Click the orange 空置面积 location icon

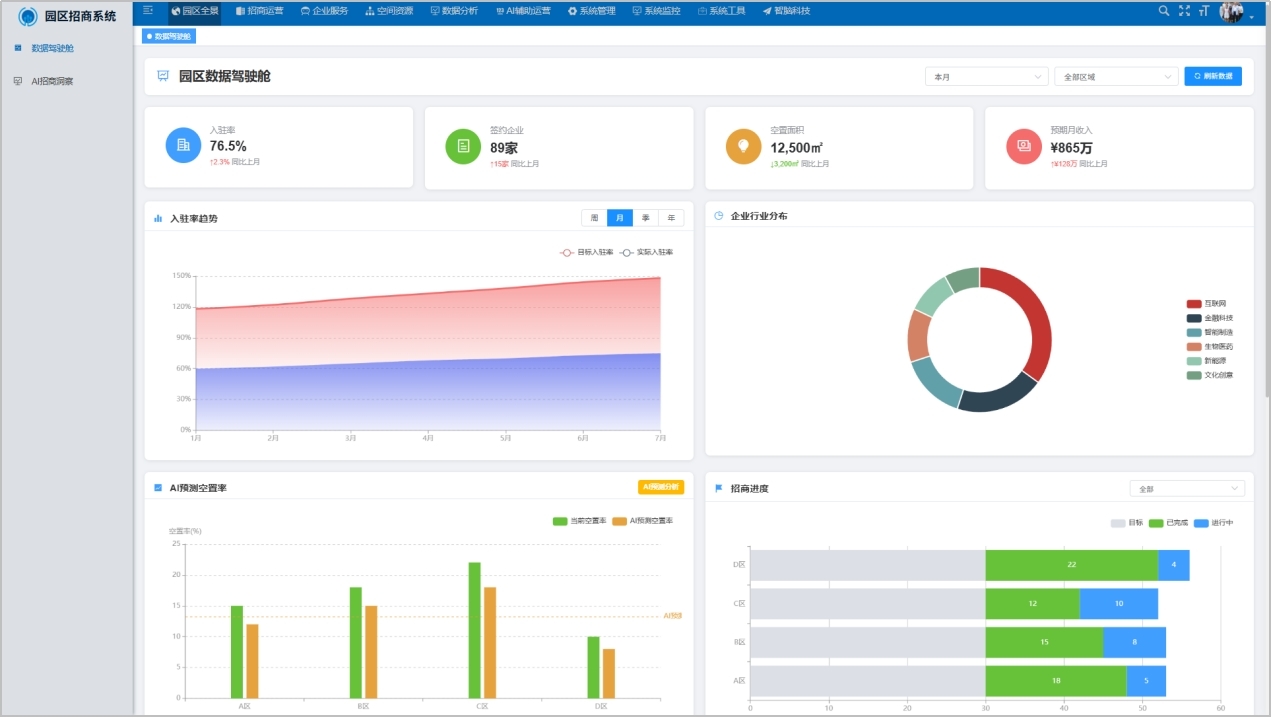pyautogui.click(x=743, y=146)
